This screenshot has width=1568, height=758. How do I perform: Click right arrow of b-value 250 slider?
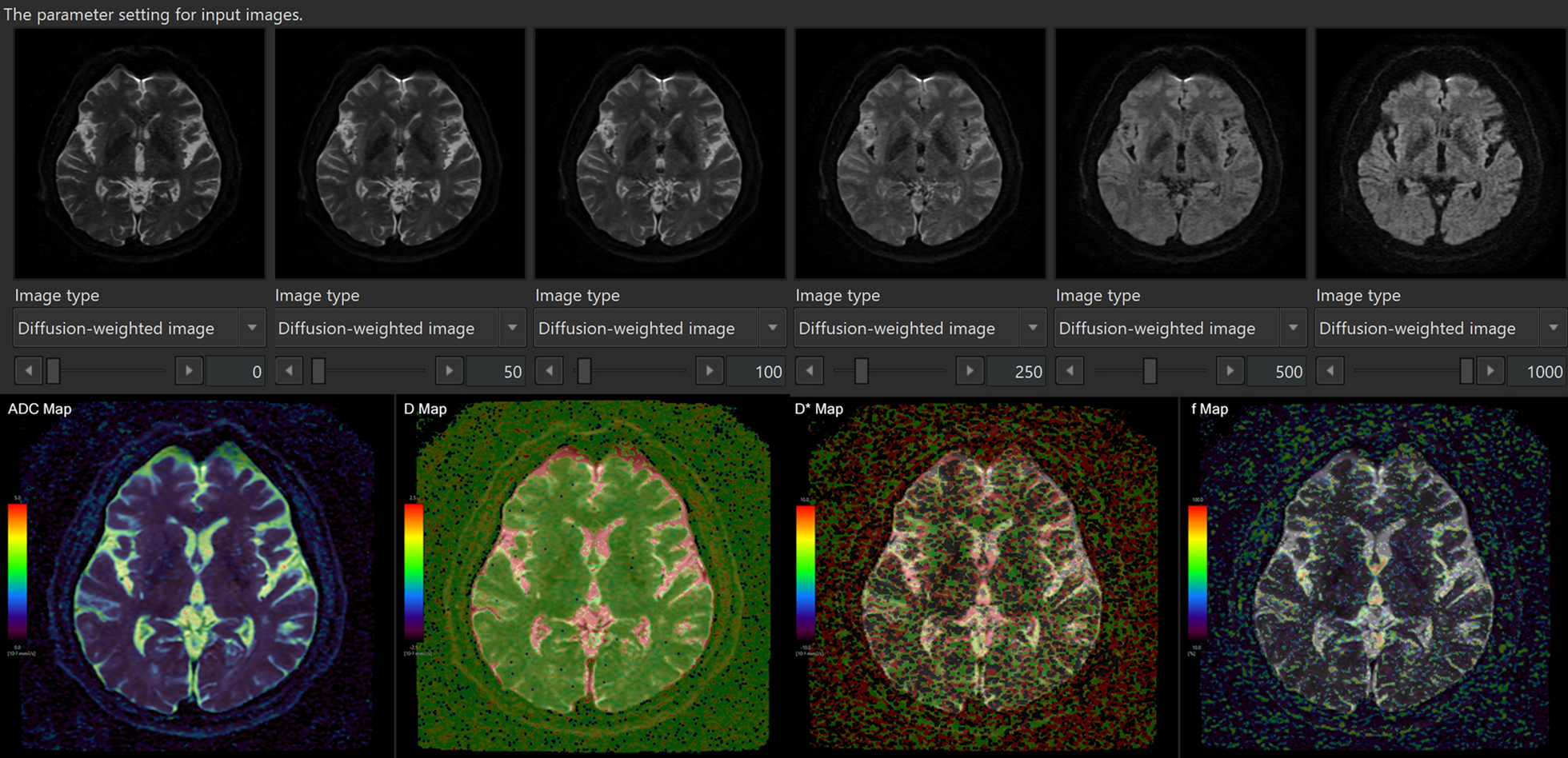(x=970, y=371)
